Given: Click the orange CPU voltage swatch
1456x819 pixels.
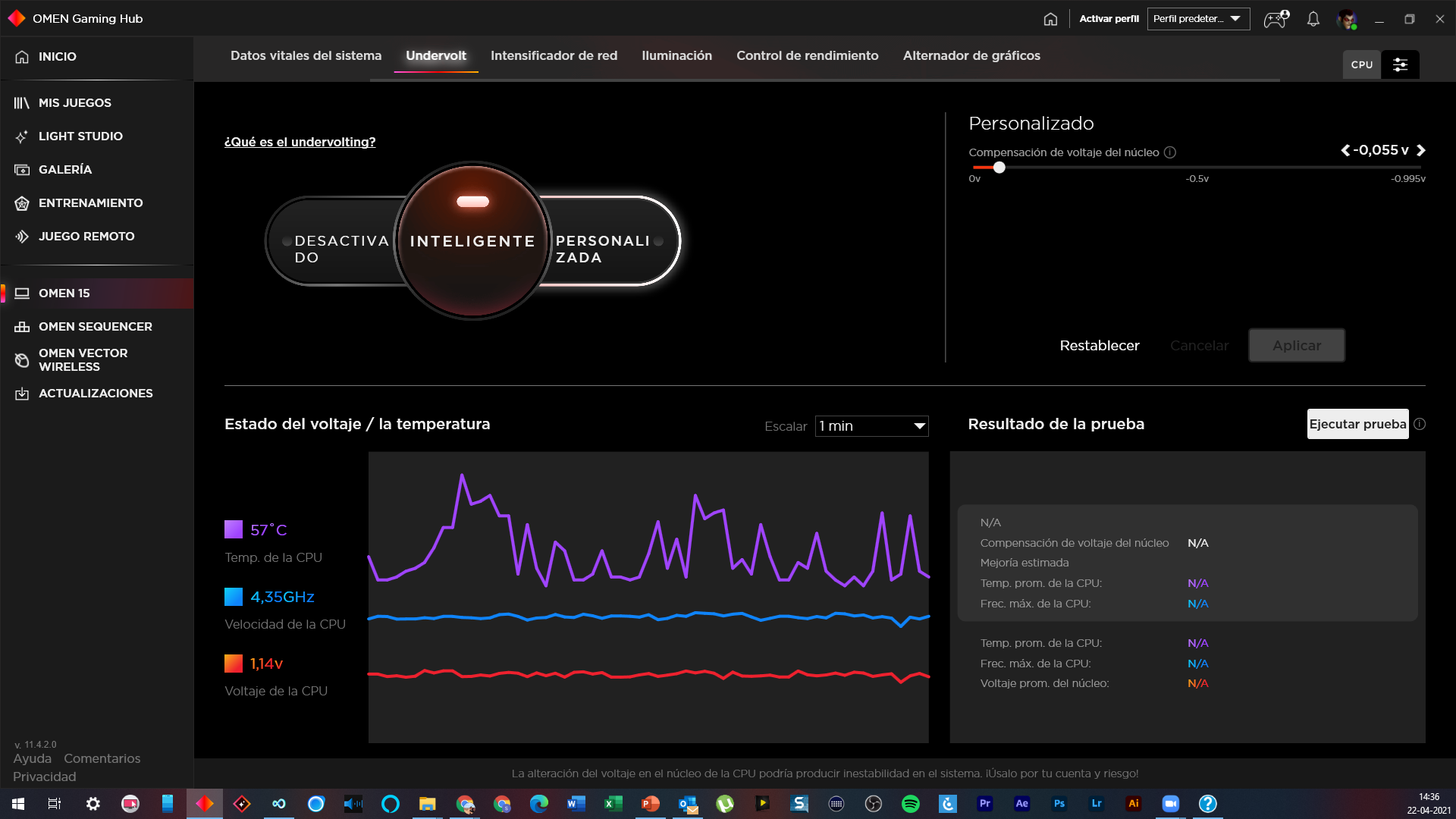Looking at the screenshot, I should (x=234, y=664).
